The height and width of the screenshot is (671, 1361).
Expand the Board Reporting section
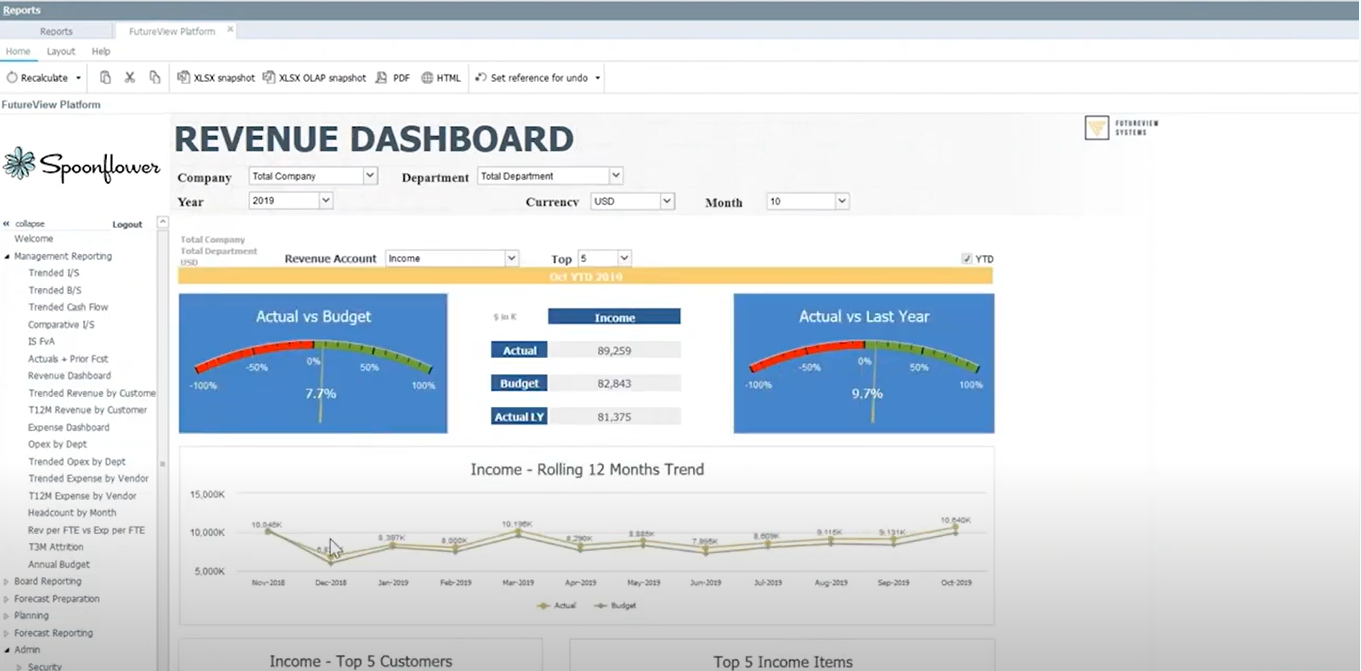coord(7,581)
